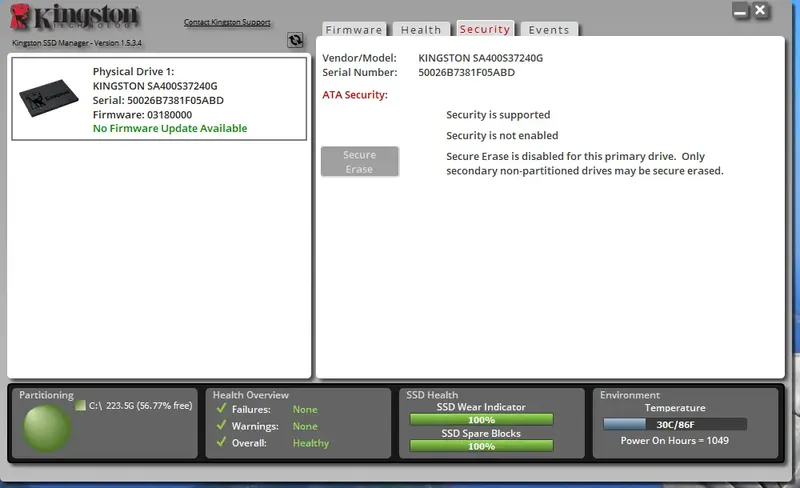Click the 'Partitioning' panel title

pyautogui.click(x=46, y=395)
